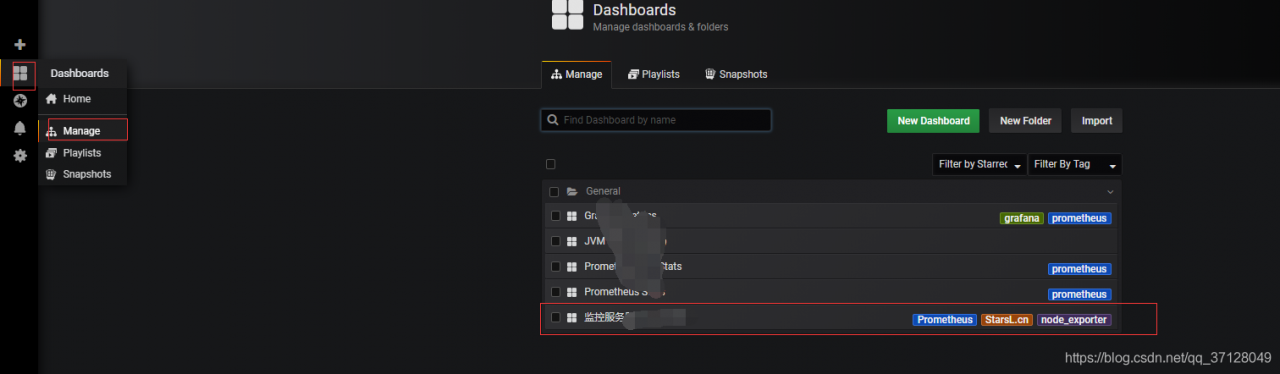The width and height of the screenshot is (1280, 374).
Task: Click the orange StarsL.cn tag
Action: pyautogui.click(x=1006, y=320)
